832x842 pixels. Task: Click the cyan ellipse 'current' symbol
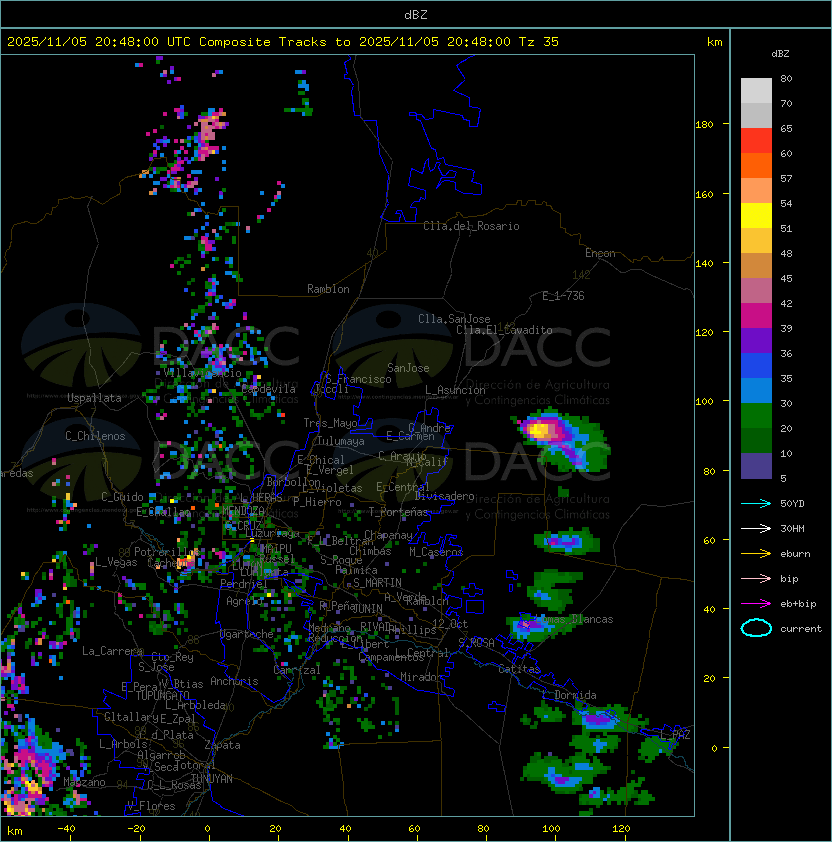coord(756,628)
